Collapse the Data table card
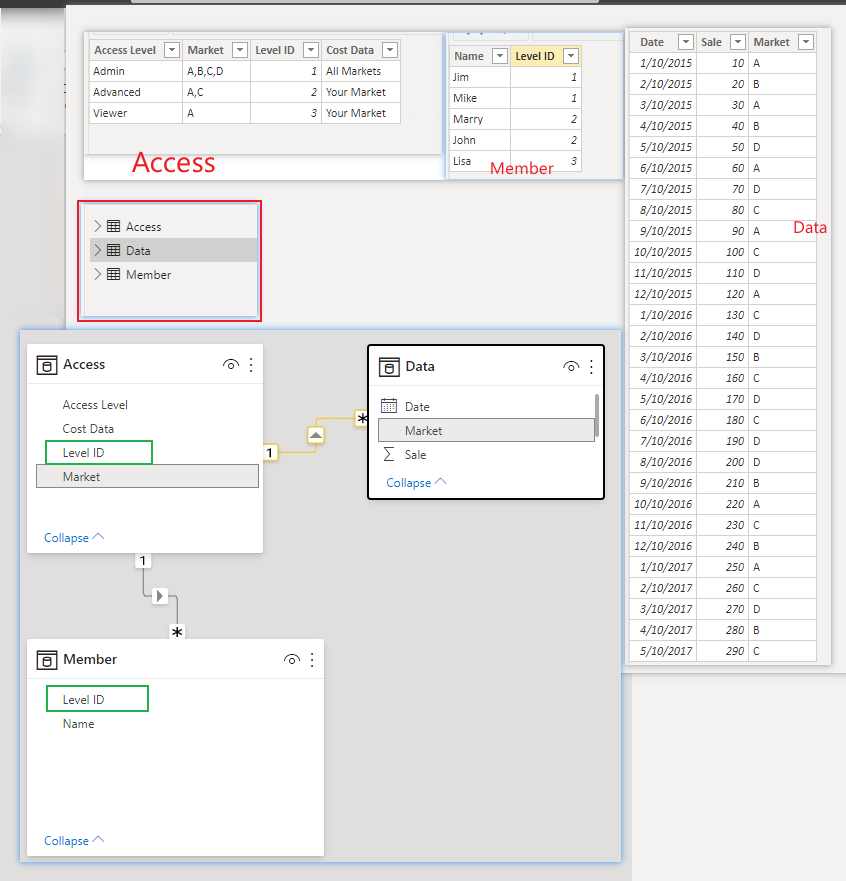Viewport: 846px width, 881px height. (416, 483)
